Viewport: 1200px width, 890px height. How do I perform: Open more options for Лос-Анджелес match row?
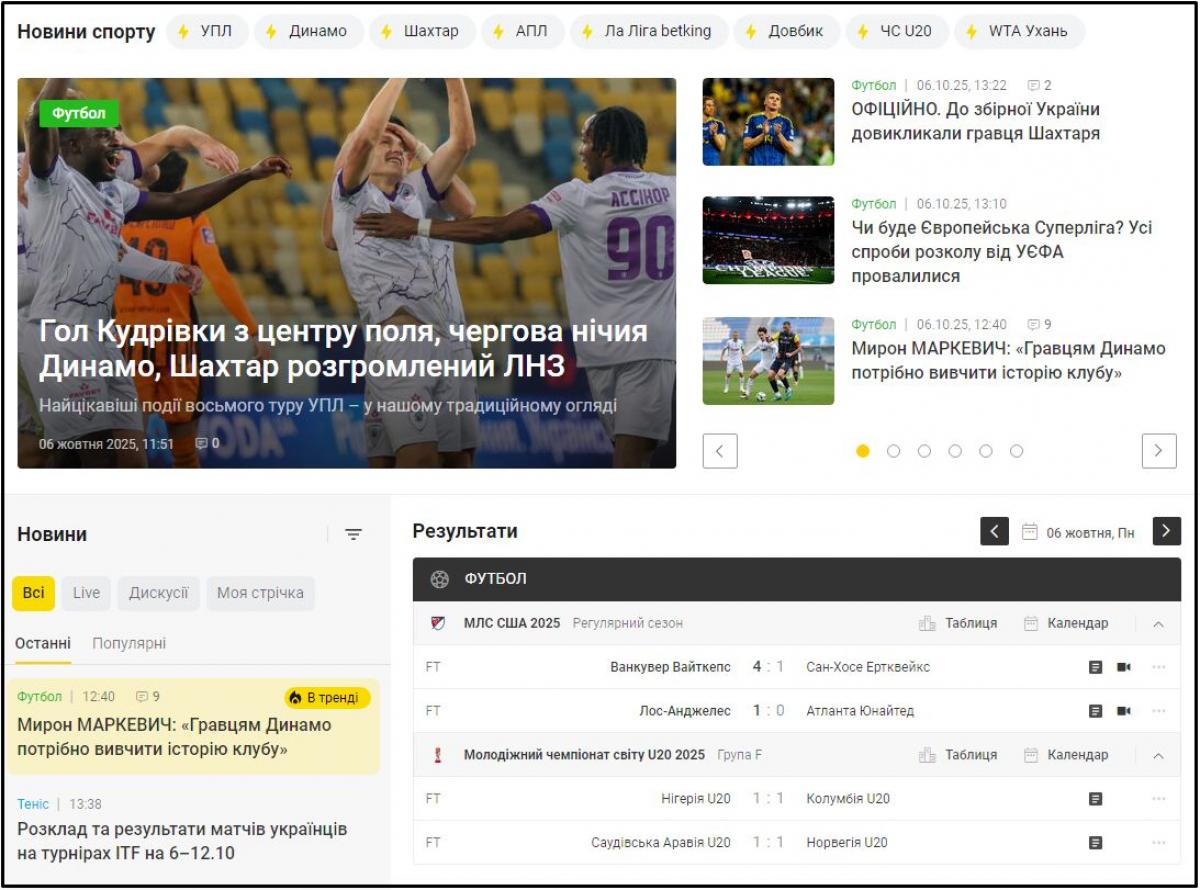click(x=1158, y=711)
